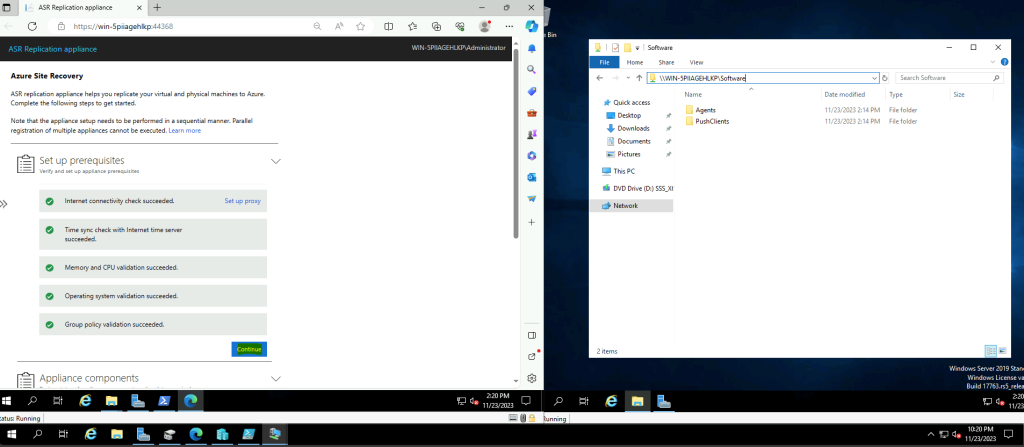Click ASR Replication appliance header link

52,49
